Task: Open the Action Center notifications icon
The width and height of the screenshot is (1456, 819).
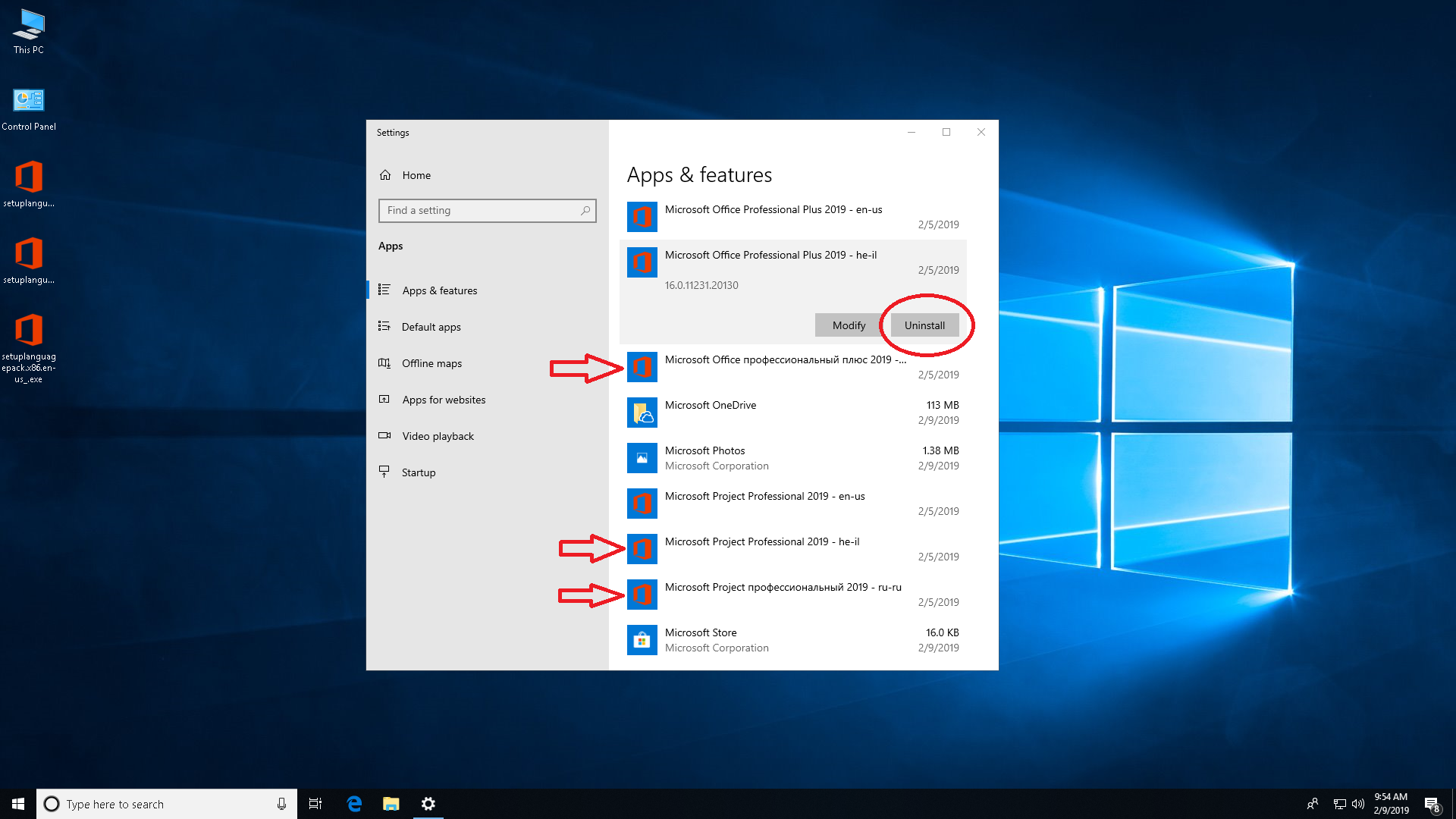Action: (1432, 804)
